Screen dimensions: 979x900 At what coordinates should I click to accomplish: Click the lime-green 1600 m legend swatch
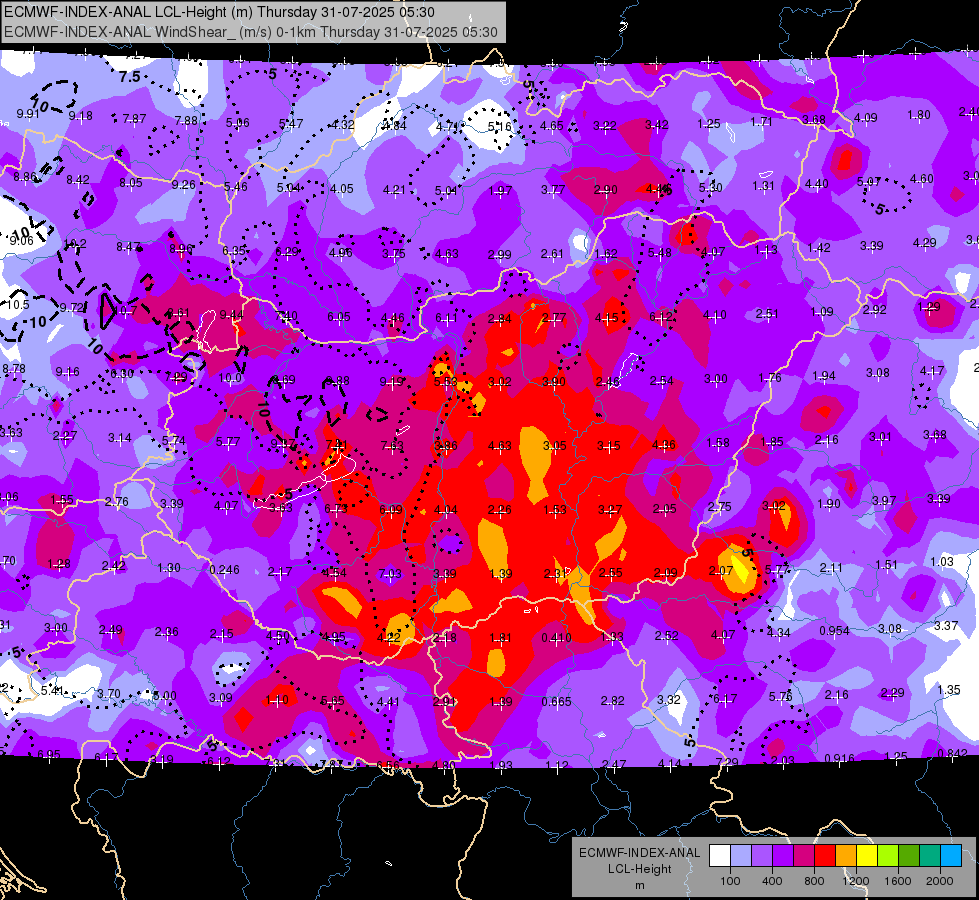888,856
